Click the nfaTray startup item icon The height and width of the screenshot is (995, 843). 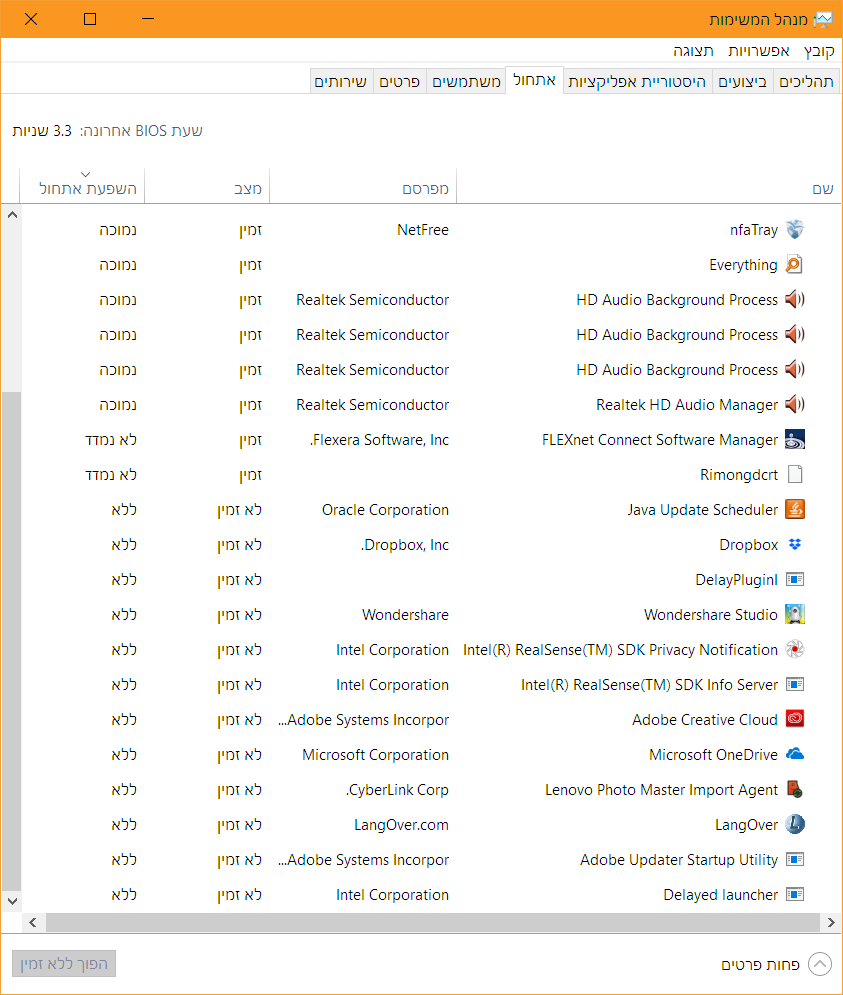coord(795,230)
